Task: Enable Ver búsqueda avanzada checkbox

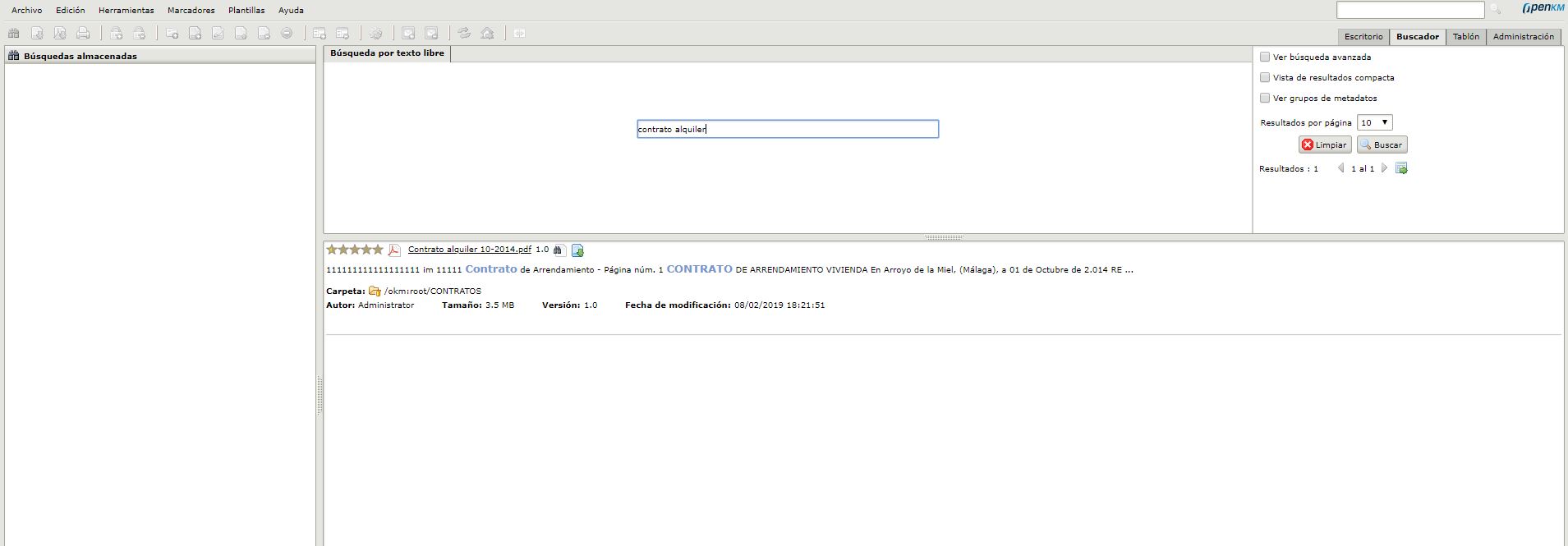Action: tap(1265, 57)
